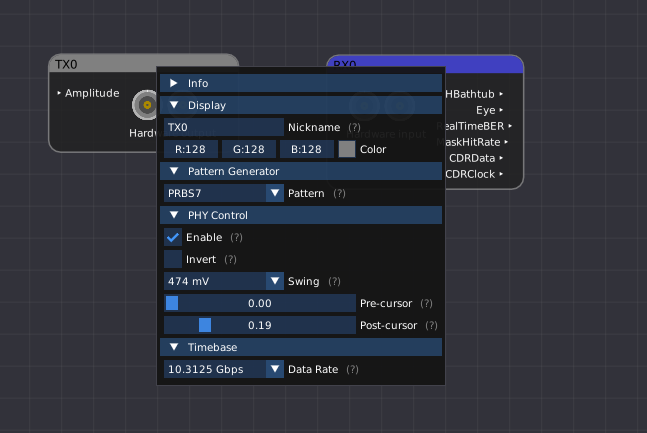647x433 pixels.
Task: Open the 10.3125 Gbps Data Rate dropdown
Action: (x=224, y=369)
